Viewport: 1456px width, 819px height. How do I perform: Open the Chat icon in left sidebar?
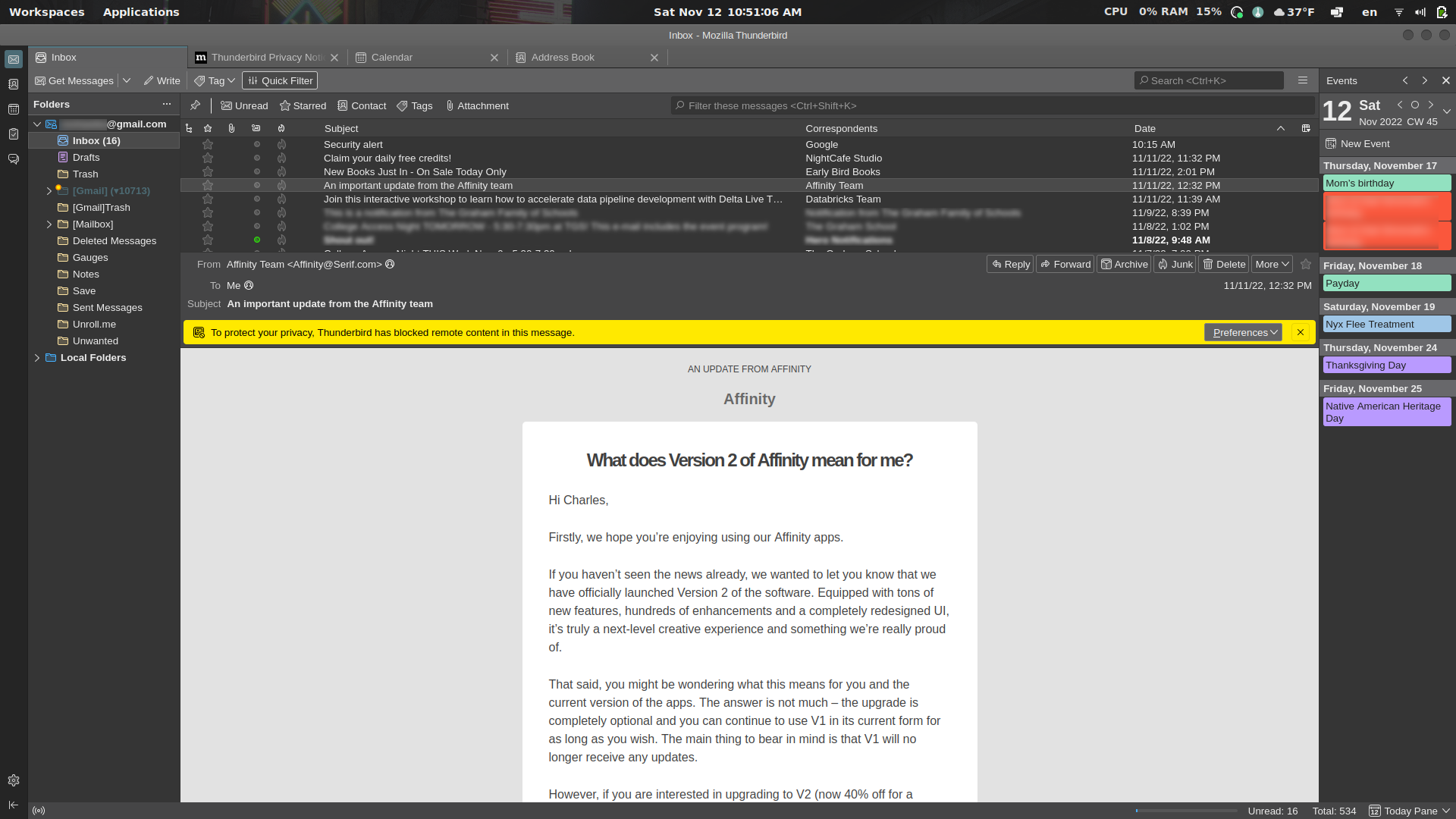click(14, 159)
